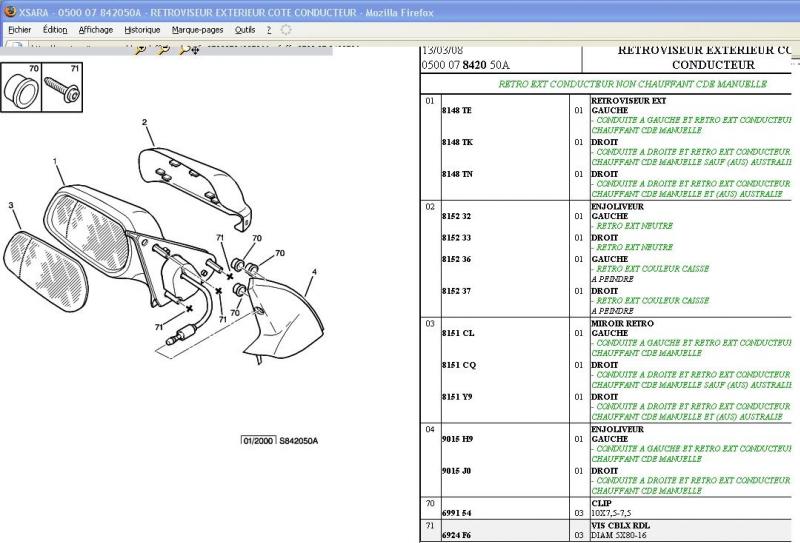This screenshot has height=543, width=800.
Task: Select part number 8152 37
Action: click(x=456, y=291)
